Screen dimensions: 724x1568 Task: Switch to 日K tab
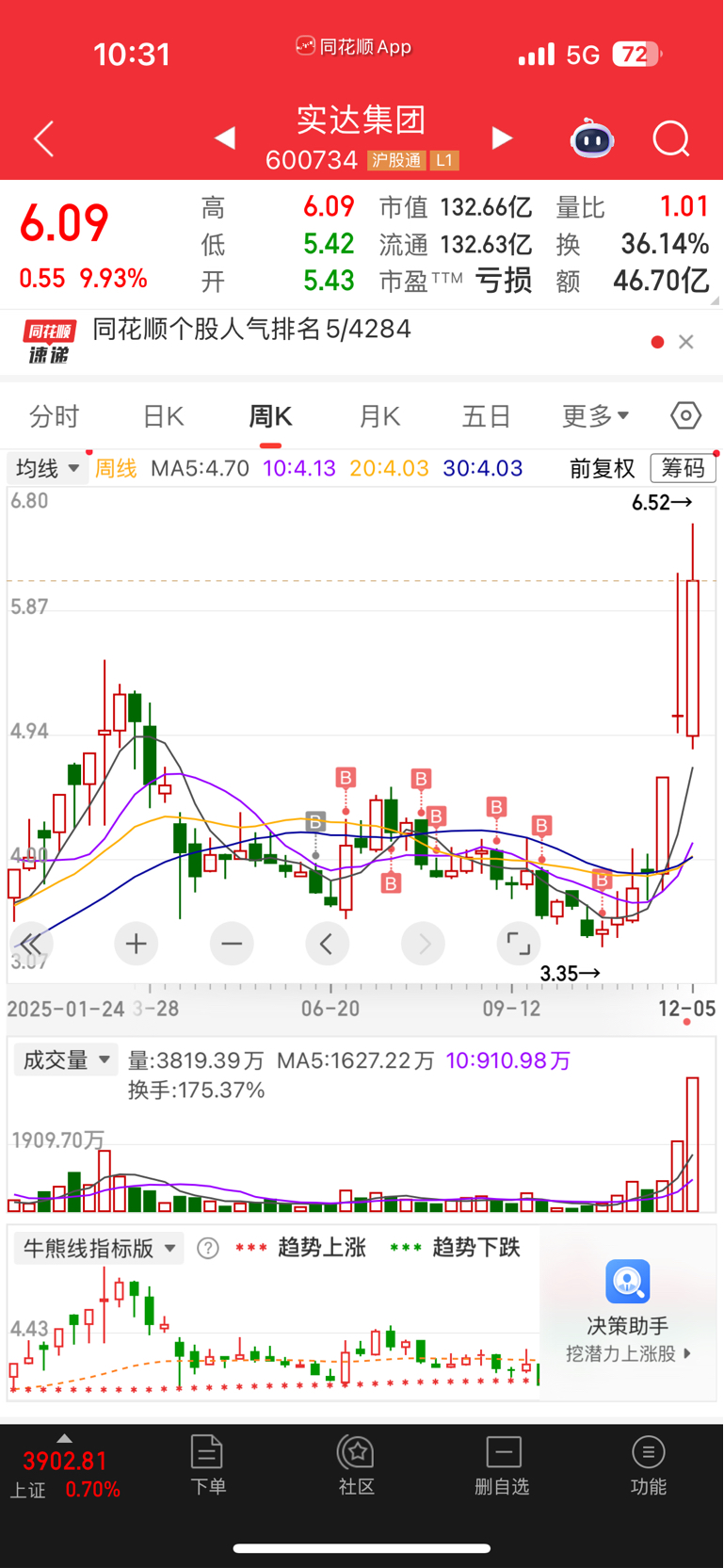[x=163, y=416]
